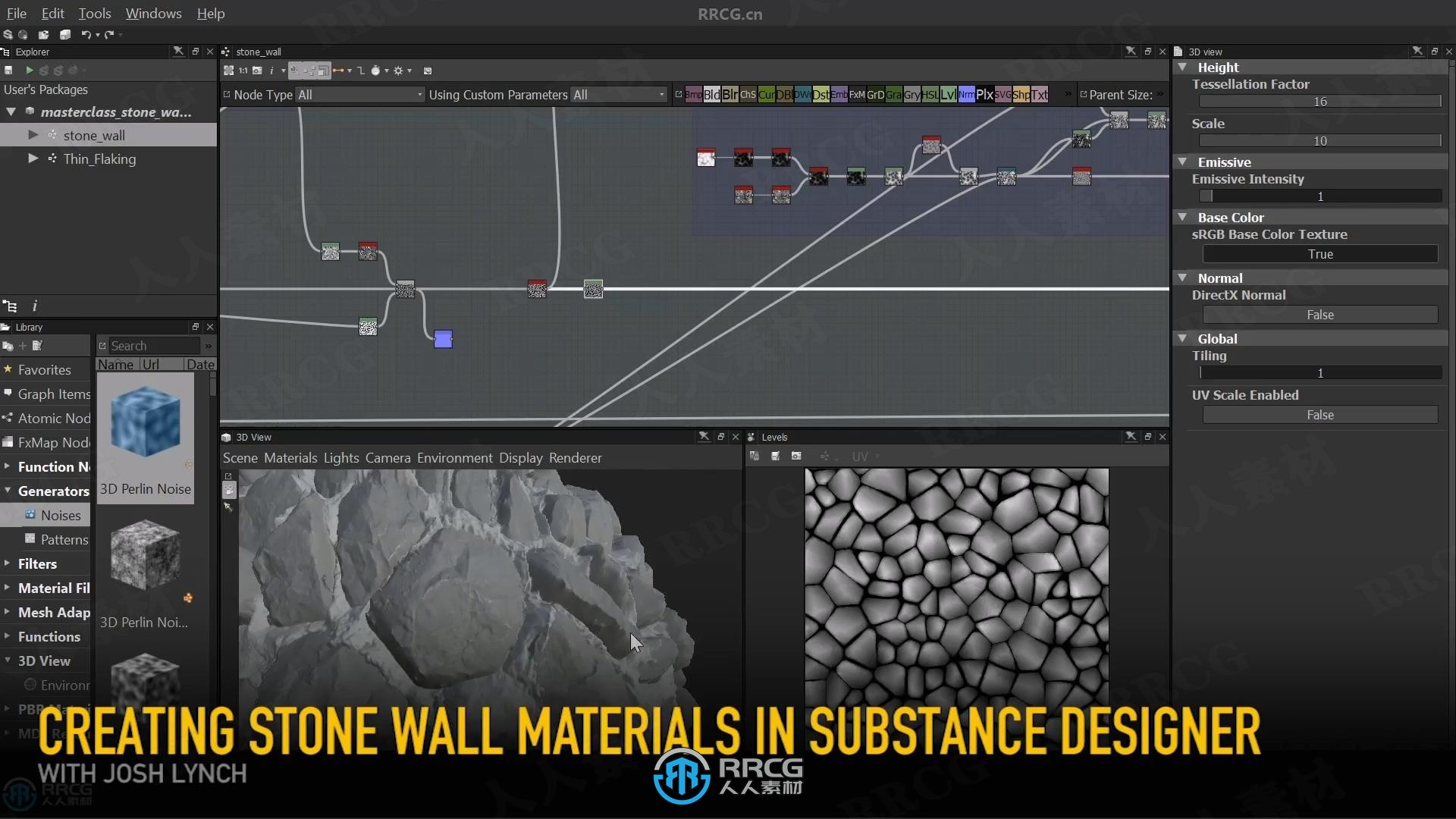1456x819 pixels.
Task: Add a Pixel Processor node via Plx icon
Action: (x=984, y=95)
